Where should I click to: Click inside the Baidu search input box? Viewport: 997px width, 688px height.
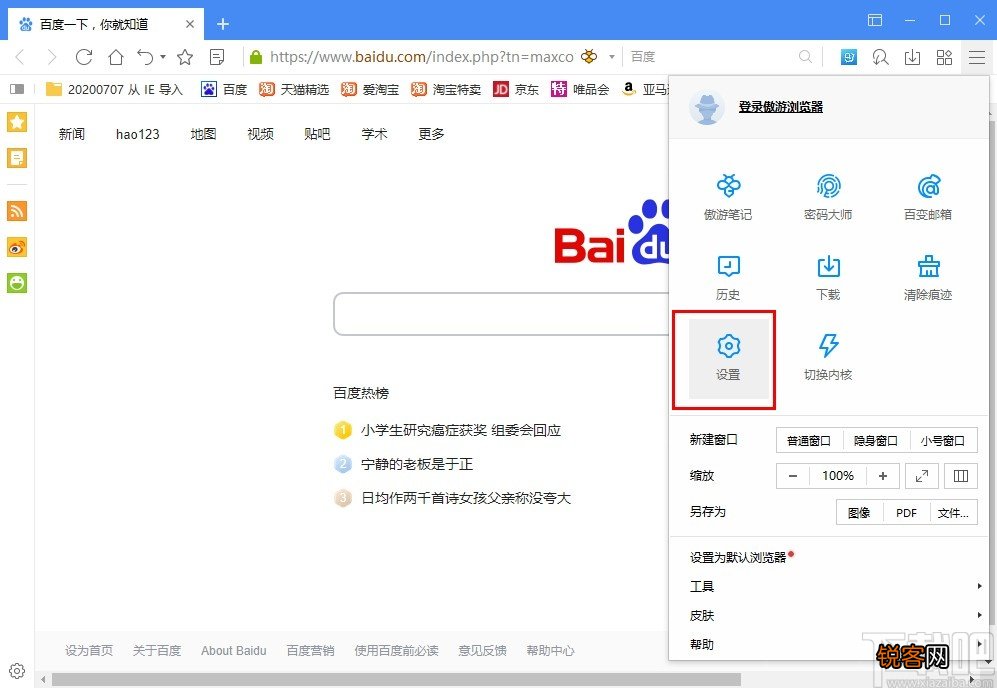pos(501,314)
